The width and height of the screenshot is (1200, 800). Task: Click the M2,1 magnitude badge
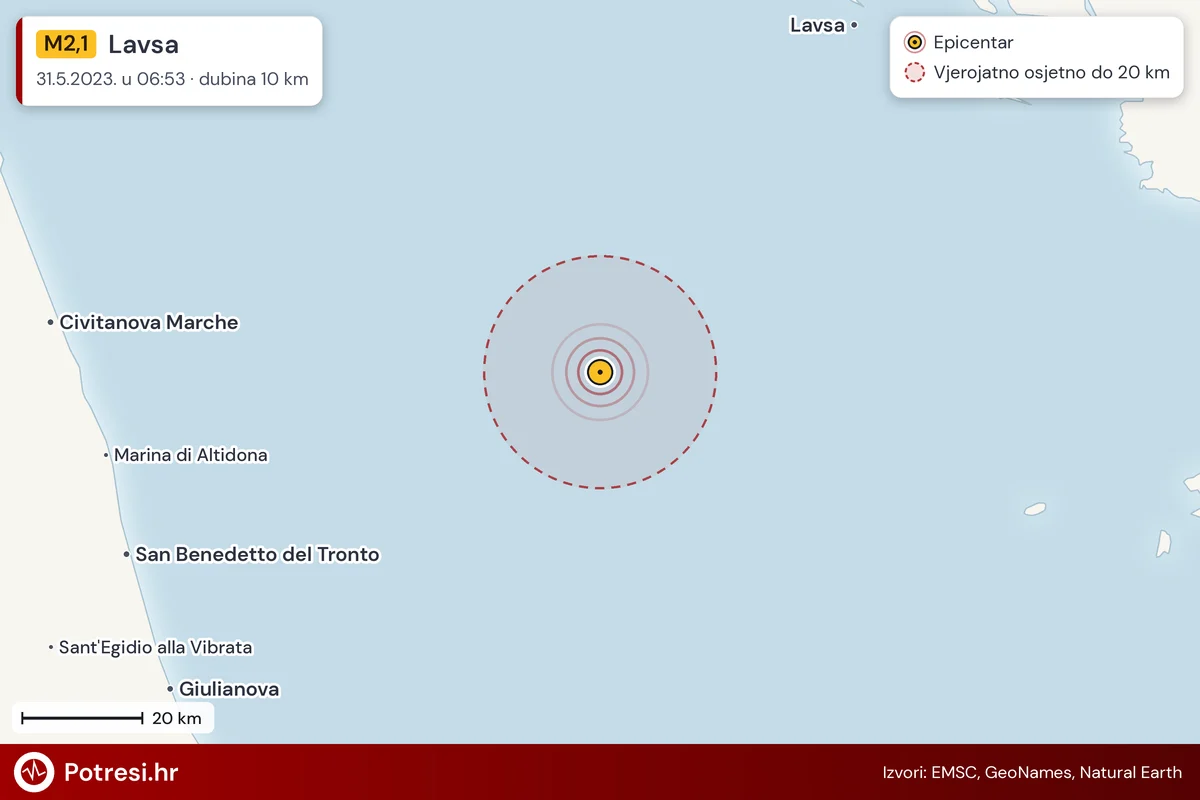coord(66,44)
